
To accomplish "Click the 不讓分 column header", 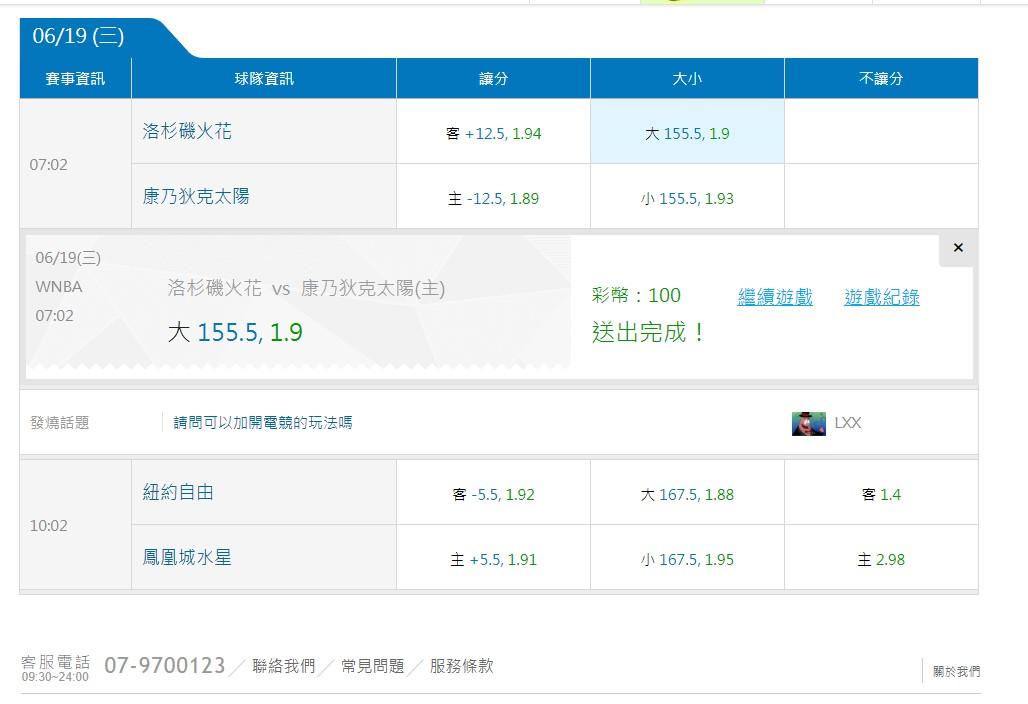I will coord(881,79).
